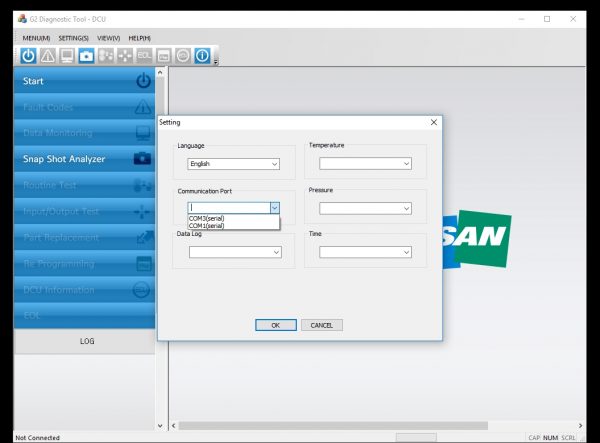This screenshot has height=443, width=600.
Task: Click the NUM indicator in status bar
Action: (550, 438)
